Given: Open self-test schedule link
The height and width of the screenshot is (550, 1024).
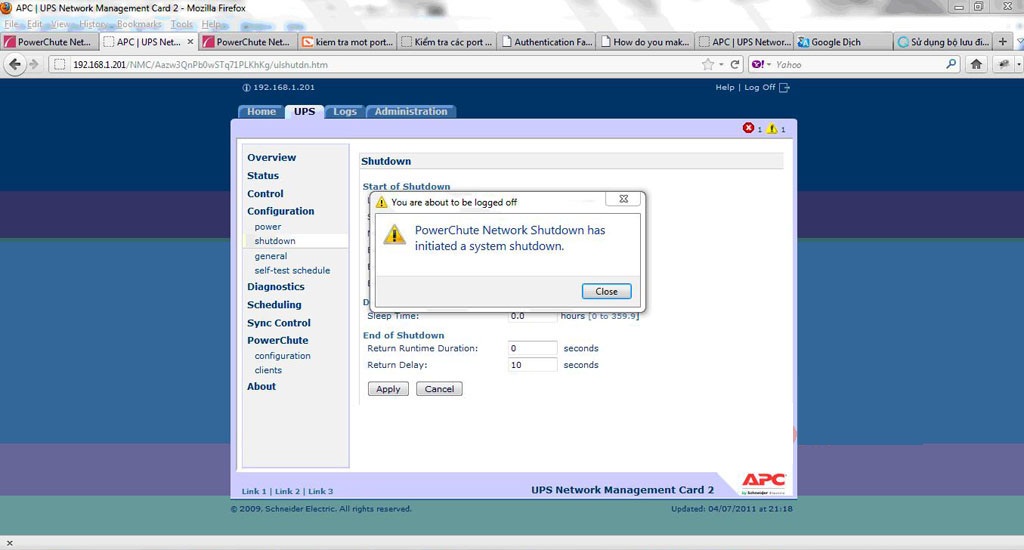Looking at the screenshot, I should click(292, 270).
